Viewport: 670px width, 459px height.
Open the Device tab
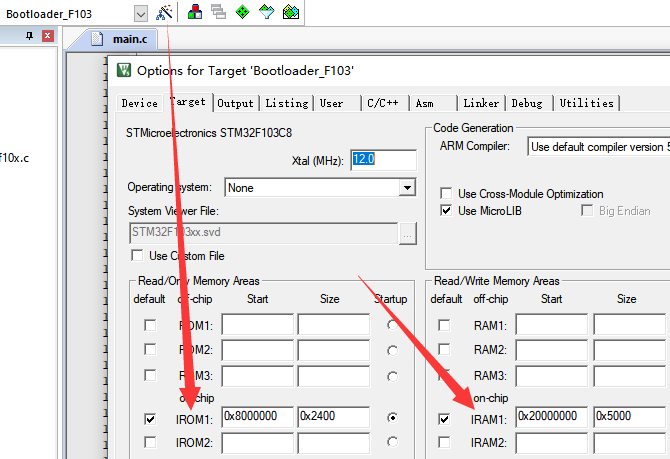[x=139, y=103]
